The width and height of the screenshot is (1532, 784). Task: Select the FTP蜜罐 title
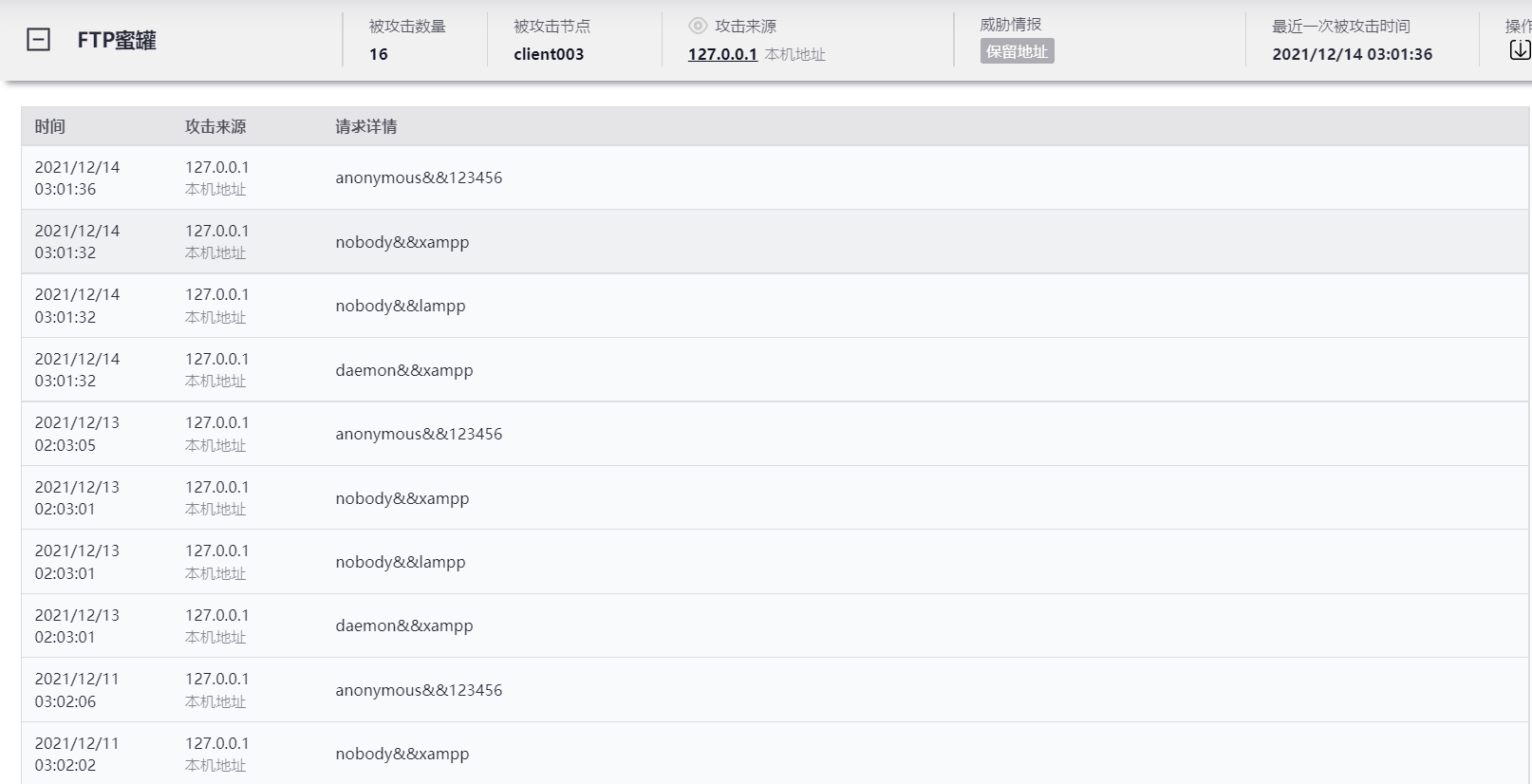point(117,40)
